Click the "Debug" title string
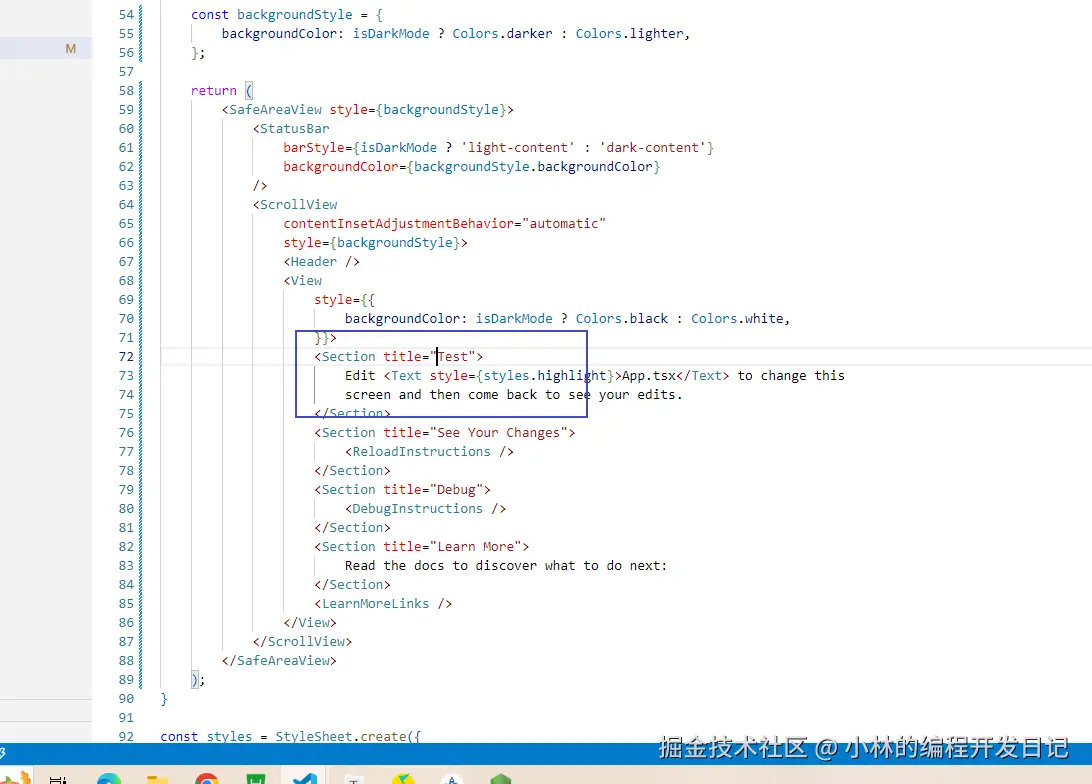The height and width of the screenshot is (784, 1092). (456, 489)
